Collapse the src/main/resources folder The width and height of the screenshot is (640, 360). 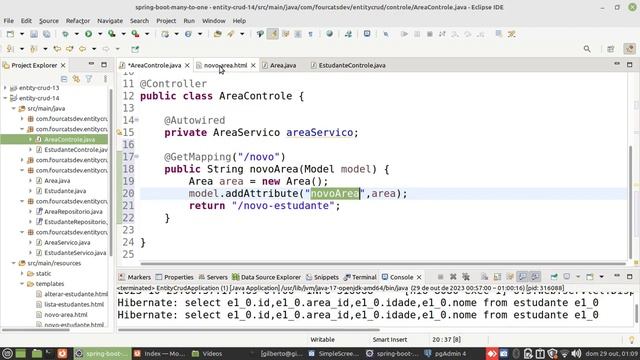[x=13, y=263]
